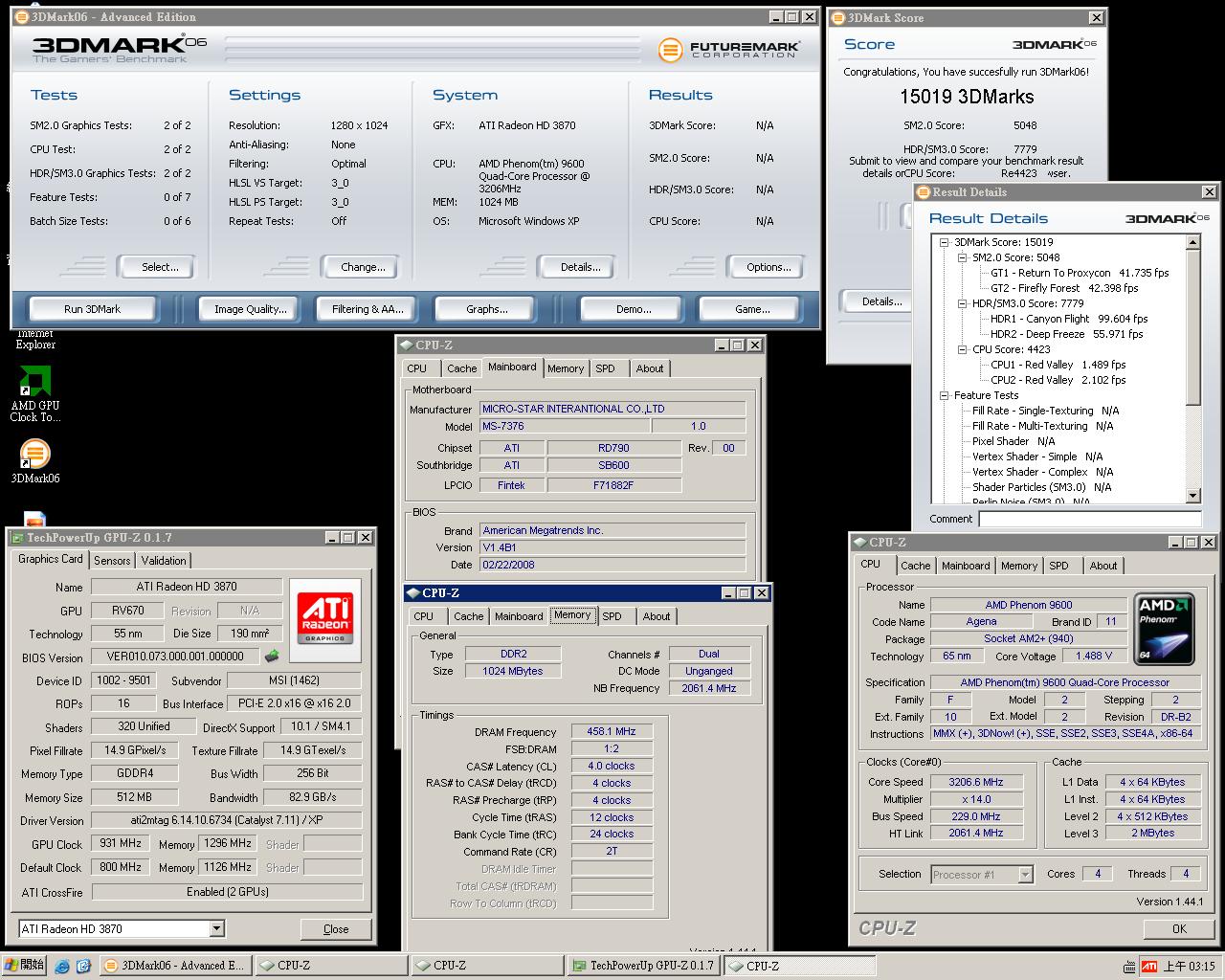Click Result Details scrollbar up arrow
1225x980 pixels.
pyautogui.click(x=1192, y=243)
